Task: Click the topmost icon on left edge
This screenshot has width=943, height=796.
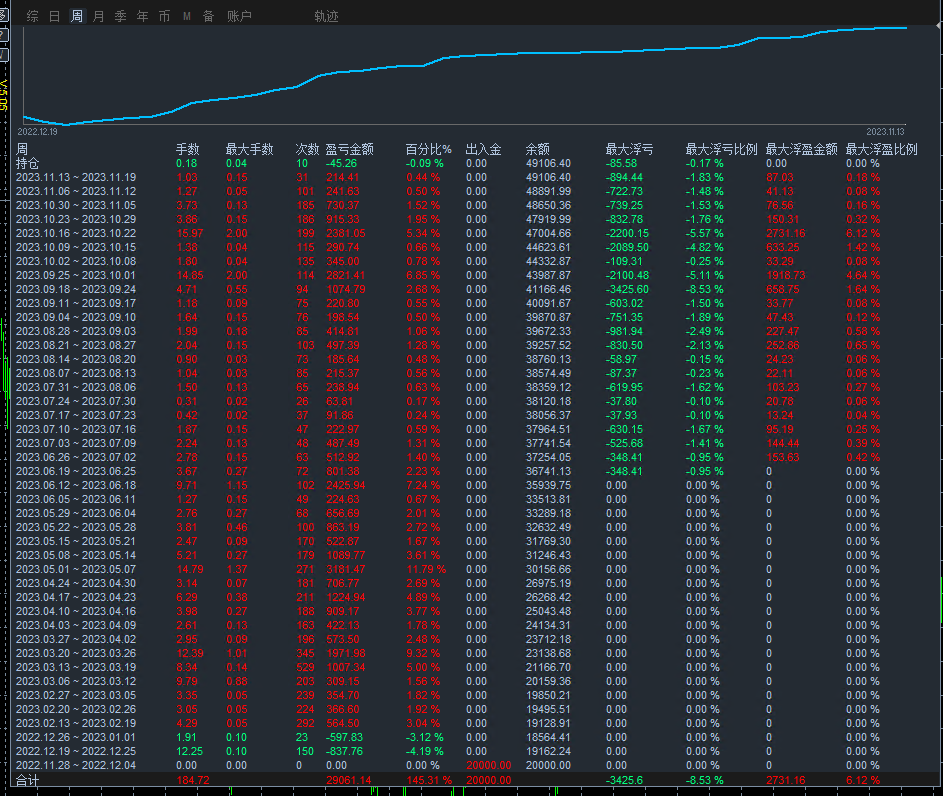Action: click(3, 14)
